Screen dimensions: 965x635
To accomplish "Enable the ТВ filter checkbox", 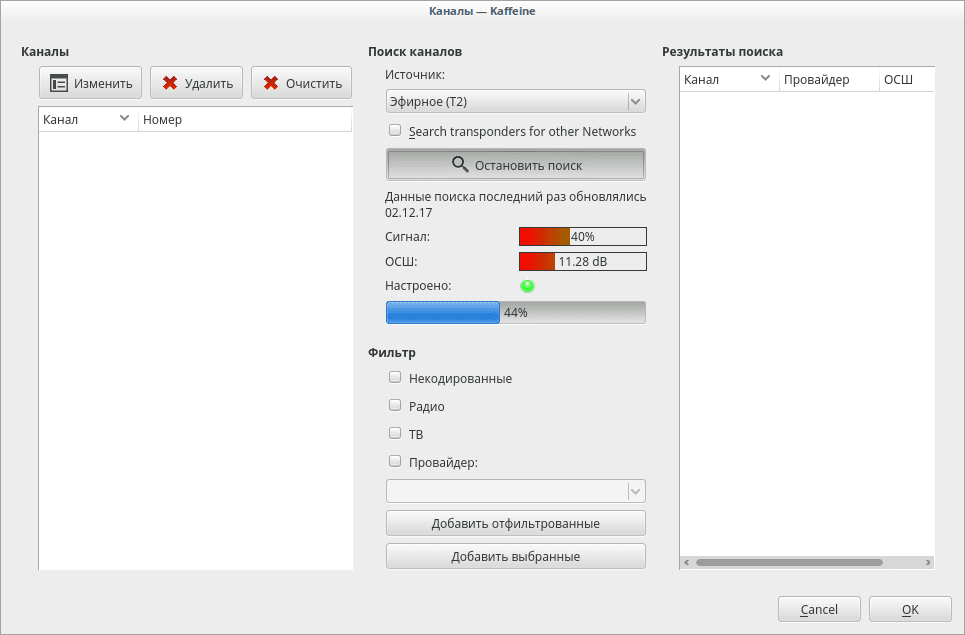I will click(395, 434).
